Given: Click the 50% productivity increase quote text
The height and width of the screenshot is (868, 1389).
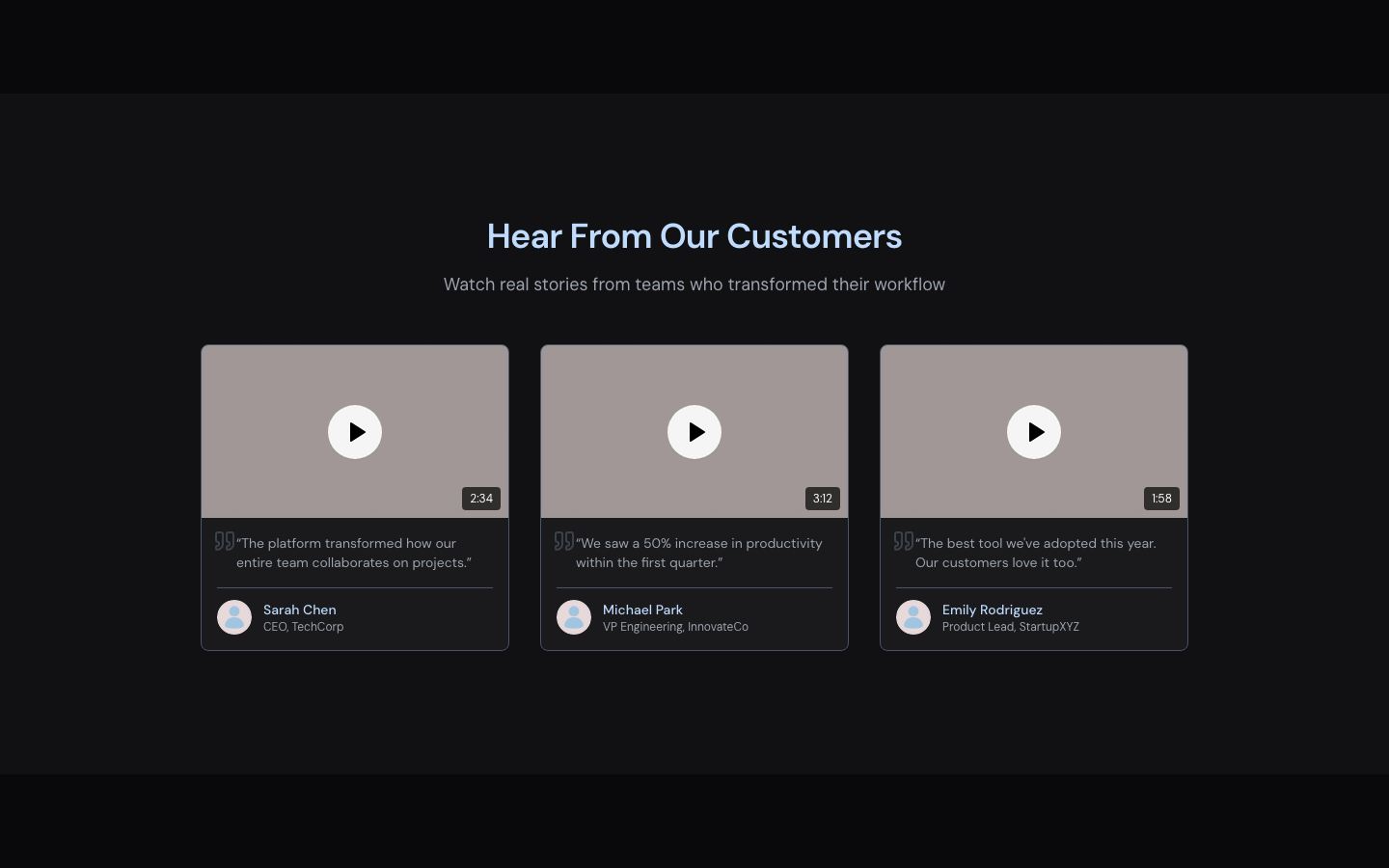Looking at the screenshot, I should pos(698,553).
